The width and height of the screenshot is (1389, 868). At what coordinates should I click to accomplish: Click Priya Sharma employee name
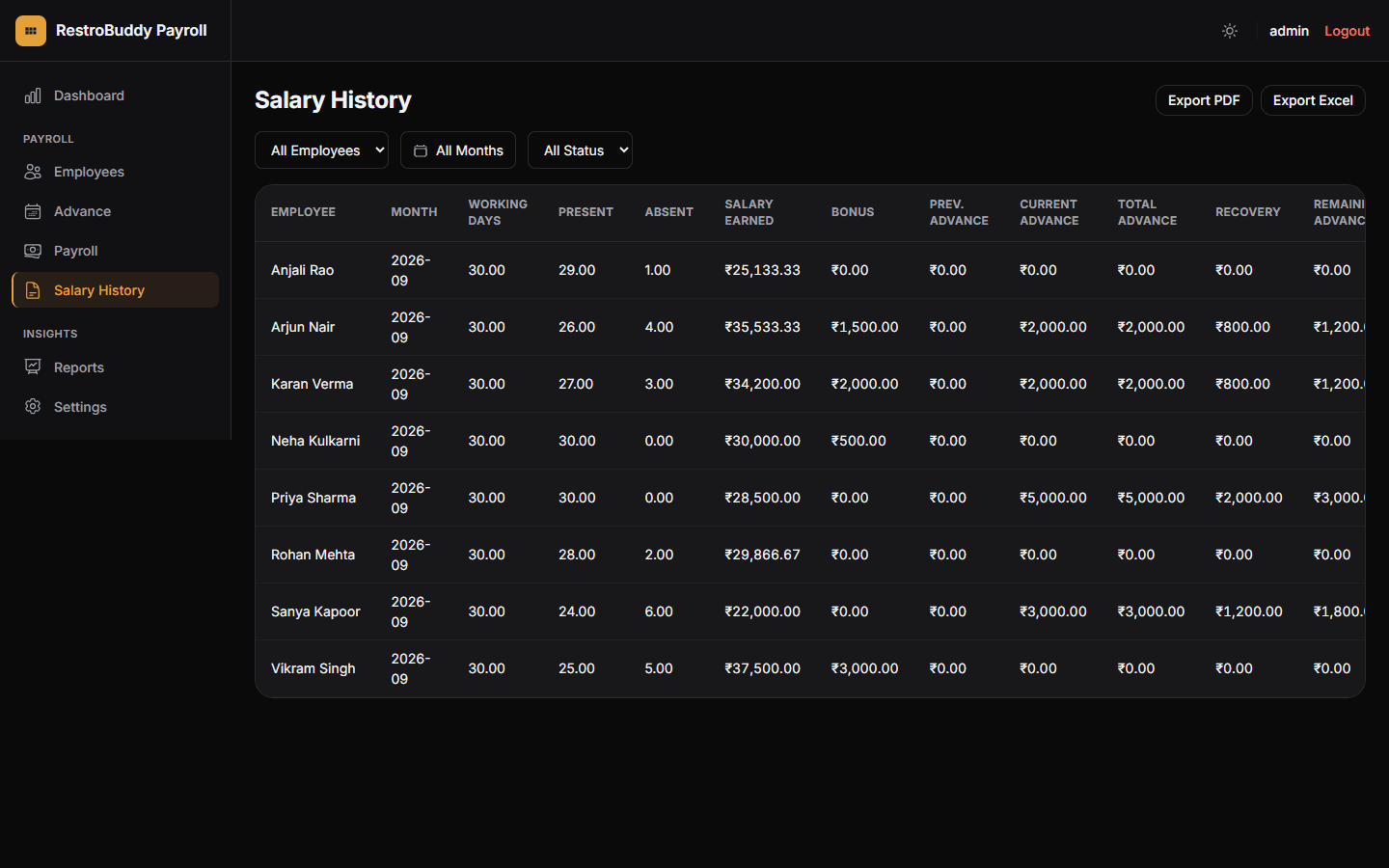tap(313, 498)
